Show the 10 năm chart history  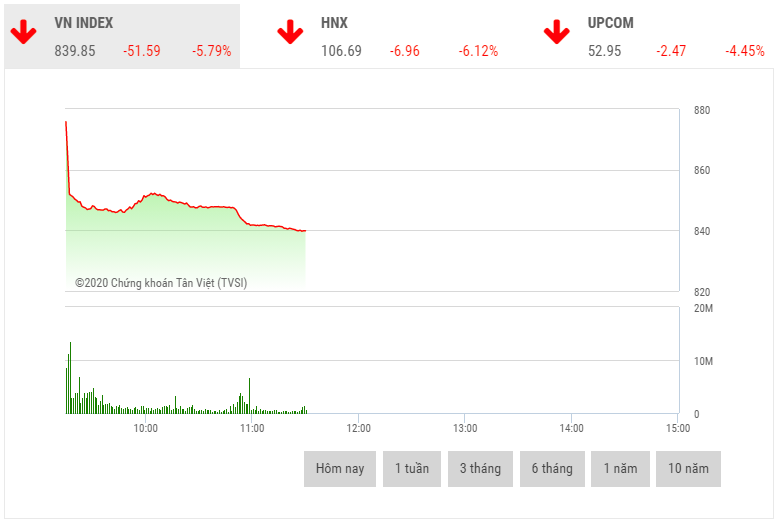coord(688,469)
